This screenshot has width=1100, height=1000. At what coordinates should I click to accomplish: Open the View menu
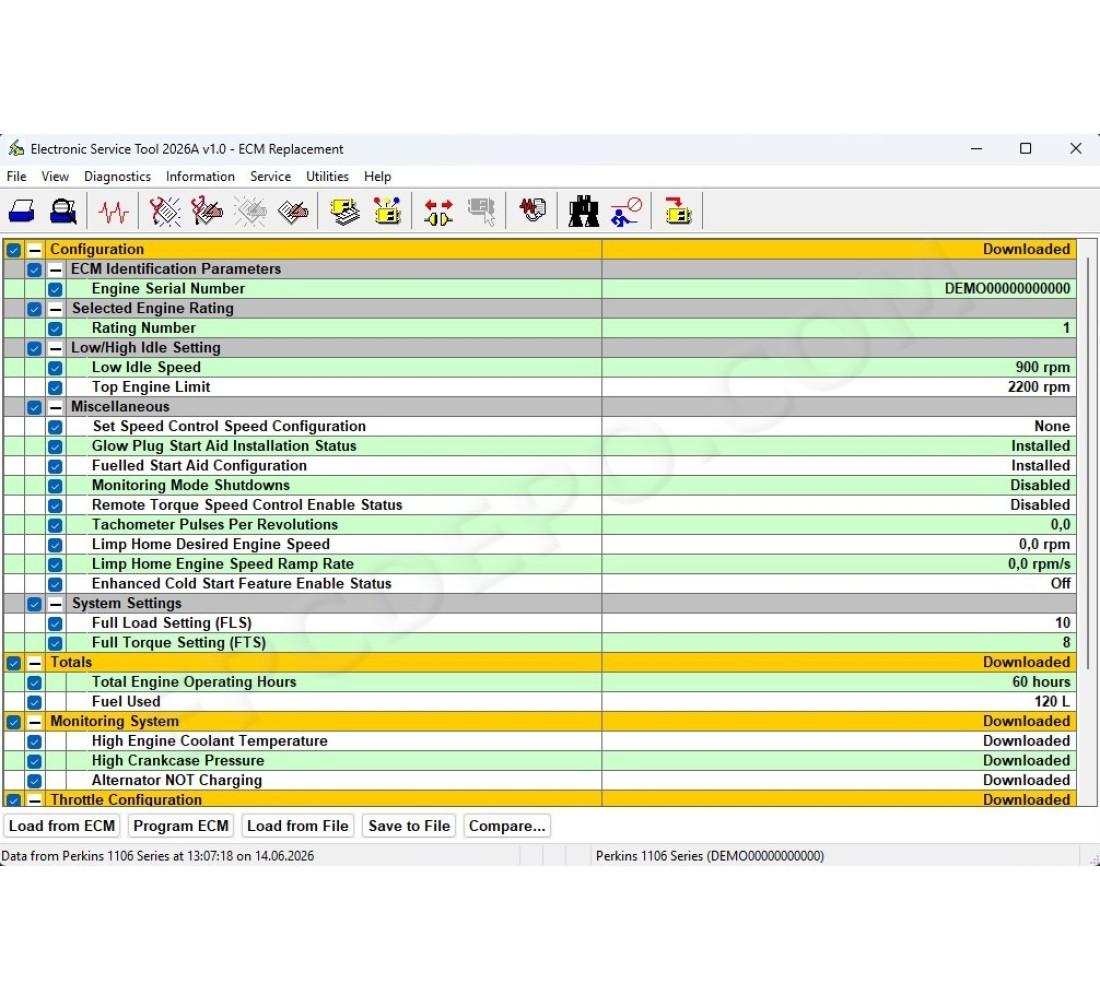(x=55, y=176)
